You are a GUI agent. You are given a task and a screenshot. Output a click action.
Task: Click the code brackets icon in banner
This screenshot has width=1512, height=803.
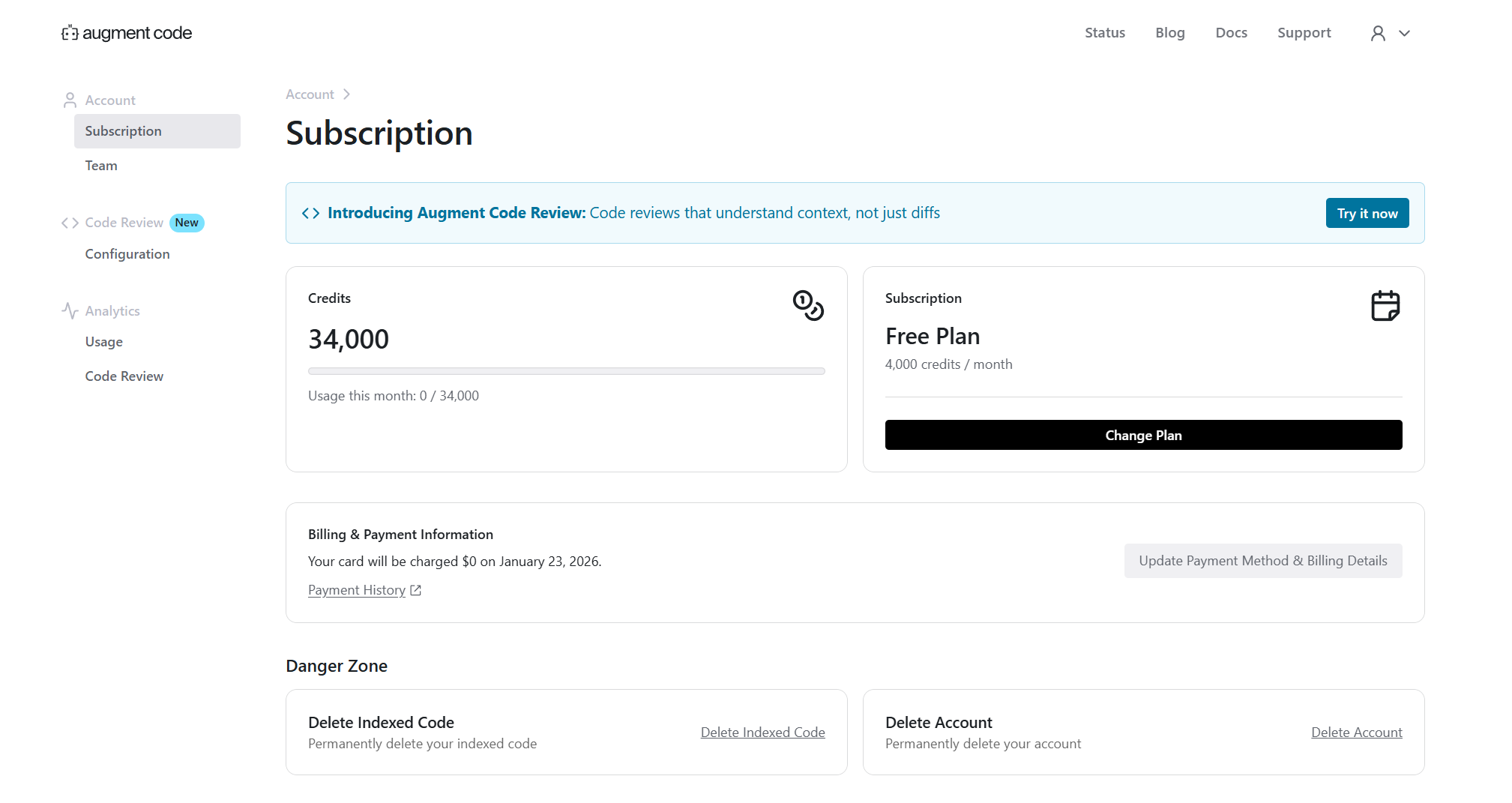tap(310, 214)
